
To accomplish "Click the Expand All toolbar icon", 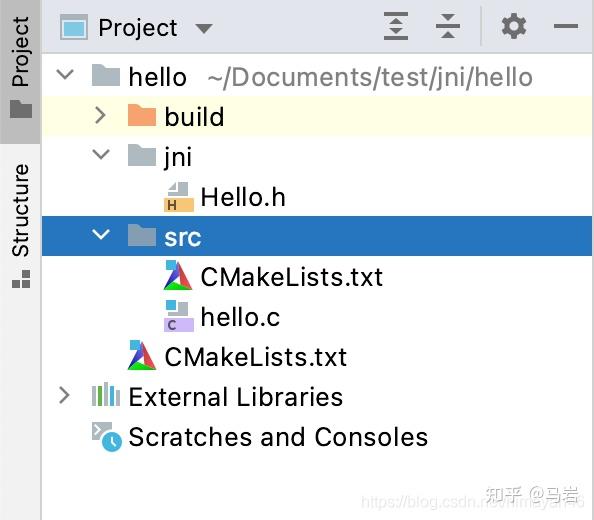I will (x=395, y=26).
